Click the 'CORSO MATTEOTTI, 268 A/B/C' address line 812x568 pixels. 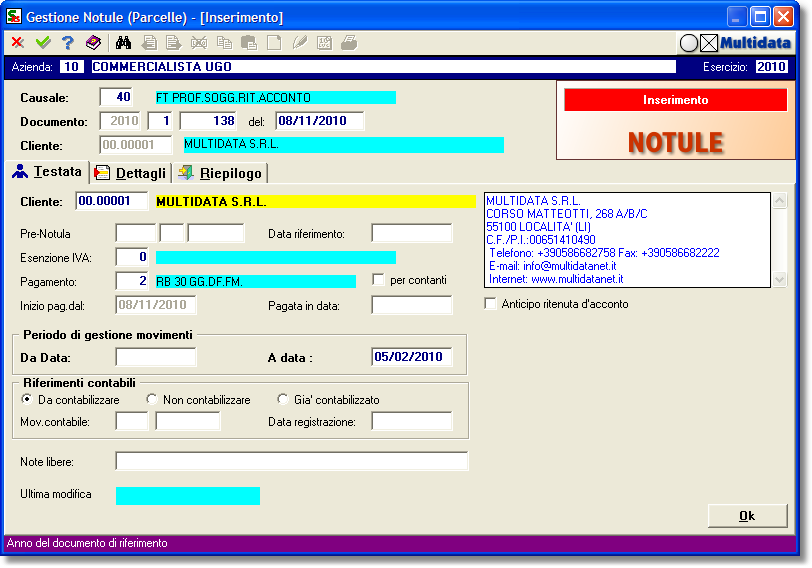(x=567, y=214)
